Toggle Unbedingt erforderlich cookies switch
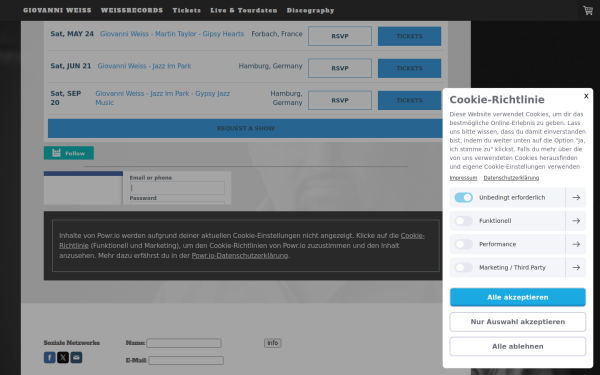Screen dimensions: 600x375 (463, 197)
